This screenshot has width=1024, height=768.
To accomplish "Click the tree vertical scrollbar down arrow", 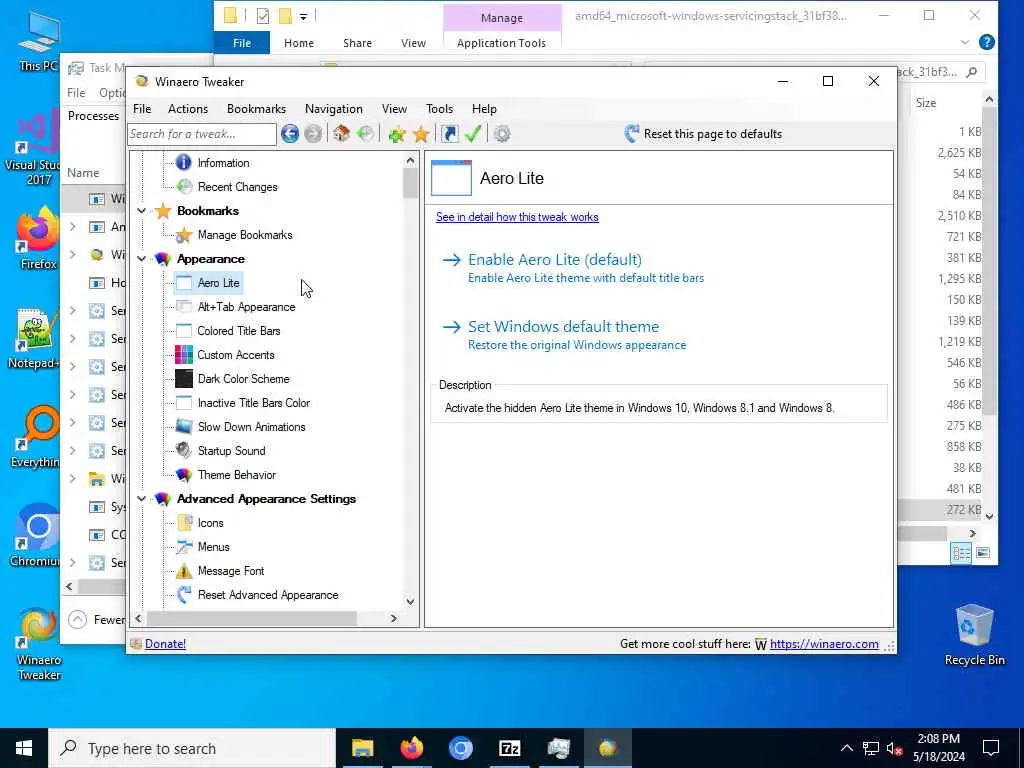I will click(410, 601).
